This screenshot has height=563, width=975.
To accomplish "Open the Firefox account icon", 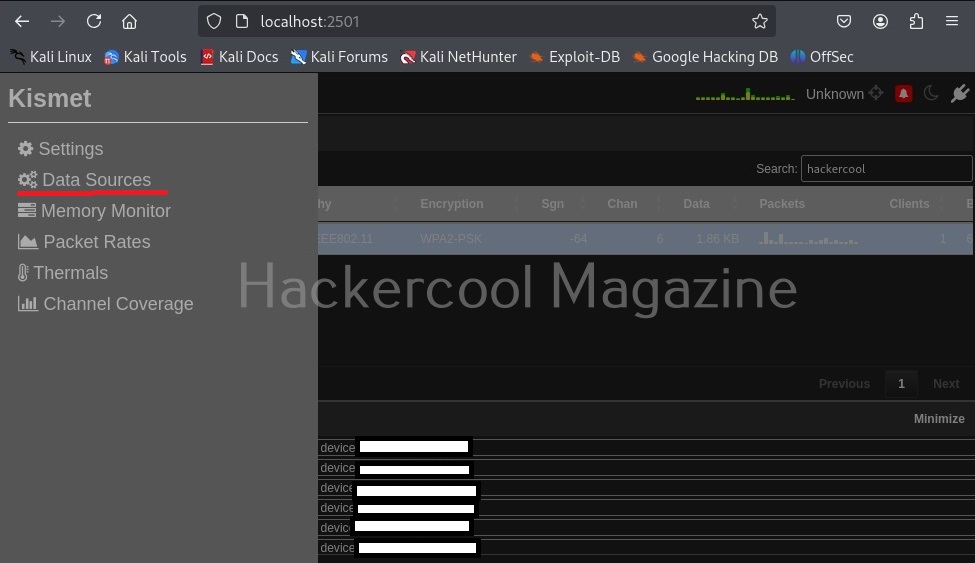I will pyautogui.click(x=880, y=22).
